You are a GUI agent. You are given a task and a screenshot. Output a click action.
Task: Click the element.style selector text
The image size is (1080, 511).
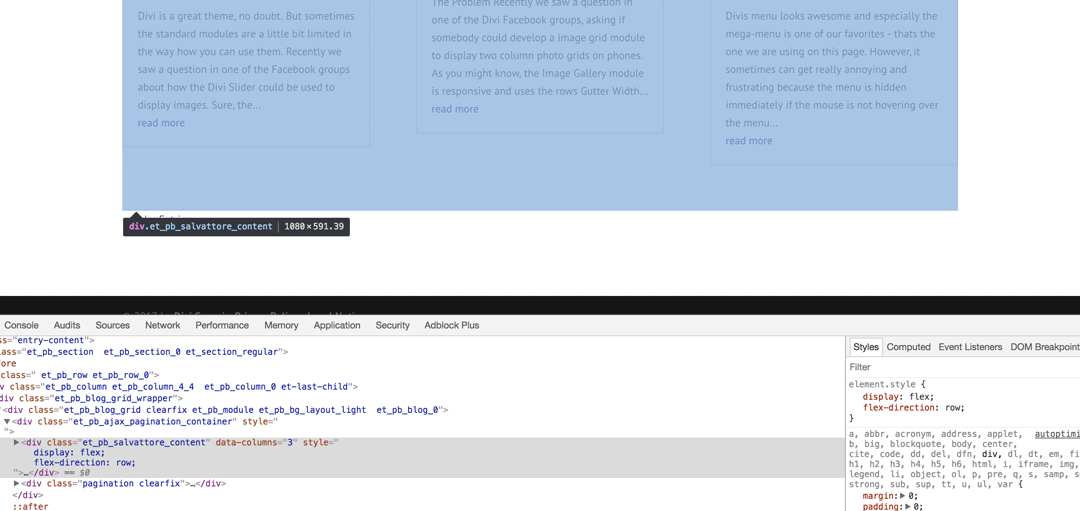click(x=881, y=384)
